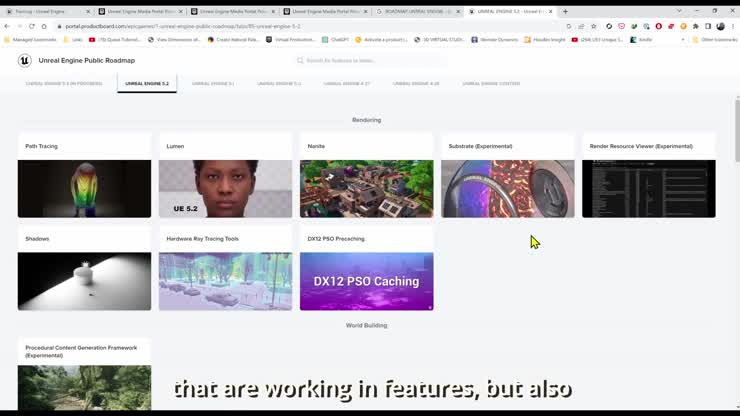Open the Kindle bookmark
740x416 pixels.
(x=641, y=40)
